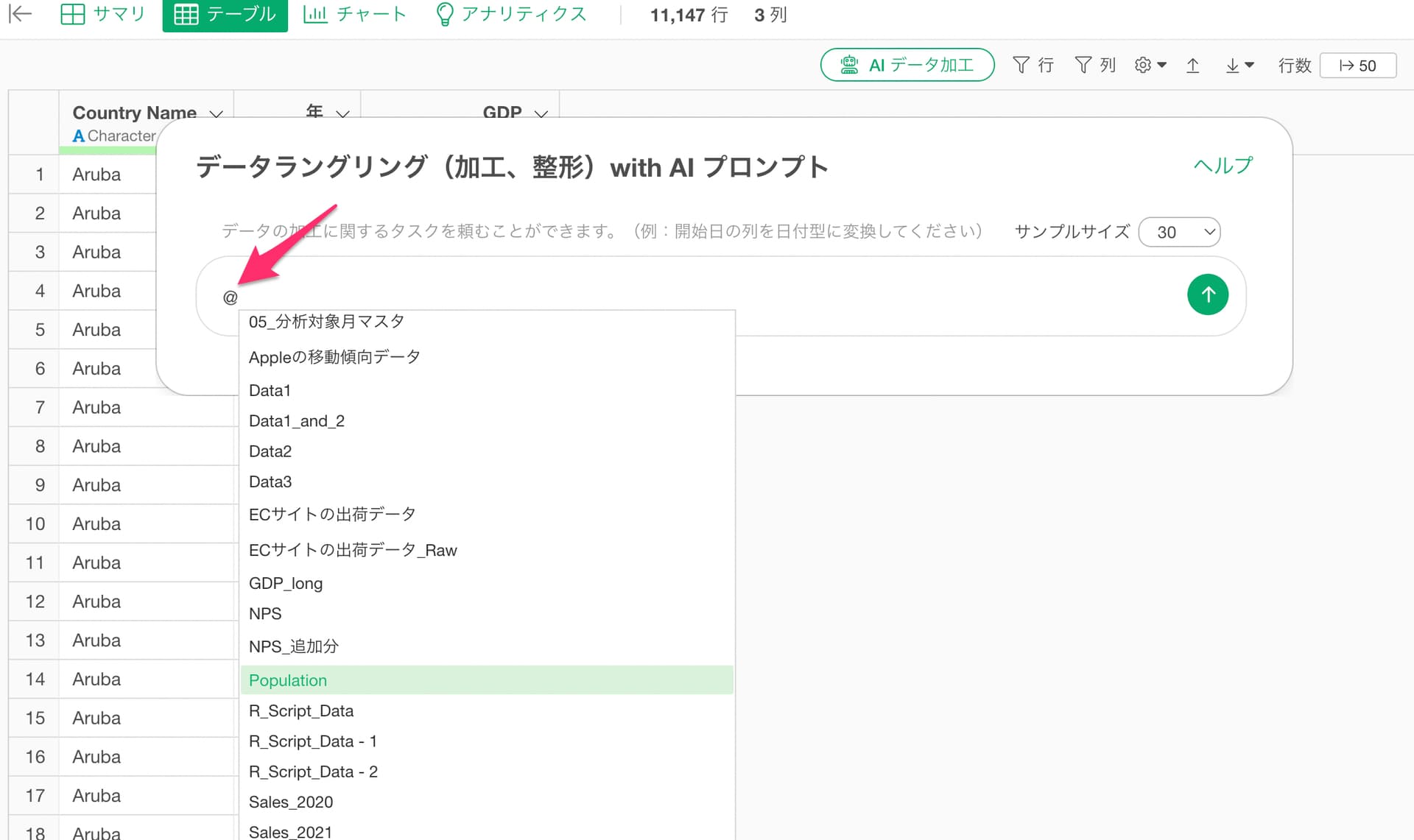
Task: Open GDP column menu chevron
Action: coord(541,113)
